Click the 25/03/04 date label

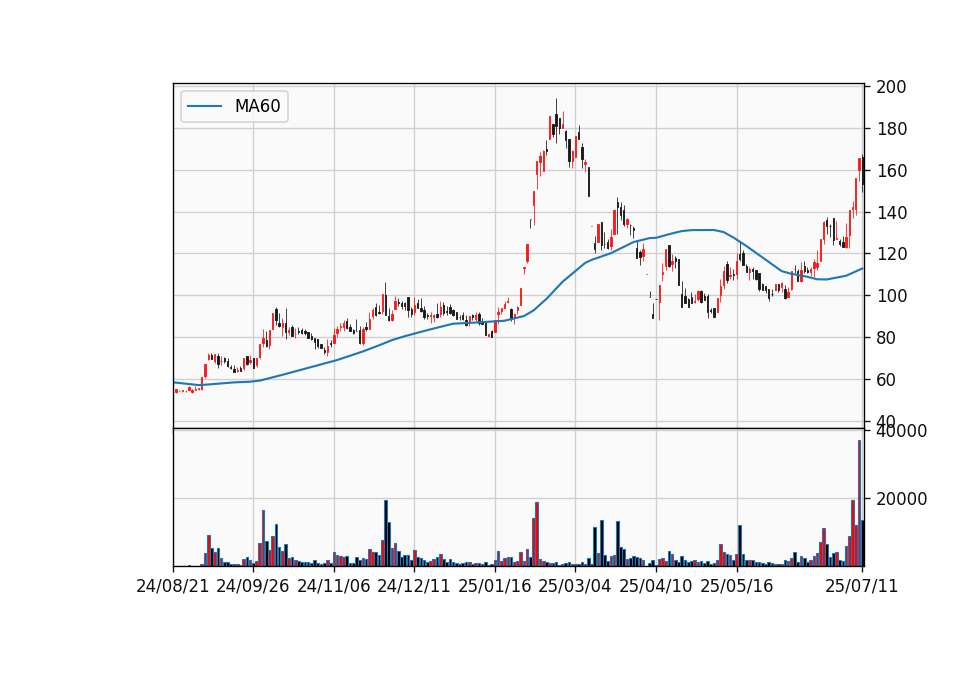pyautogui.click(x=575, y=587)
